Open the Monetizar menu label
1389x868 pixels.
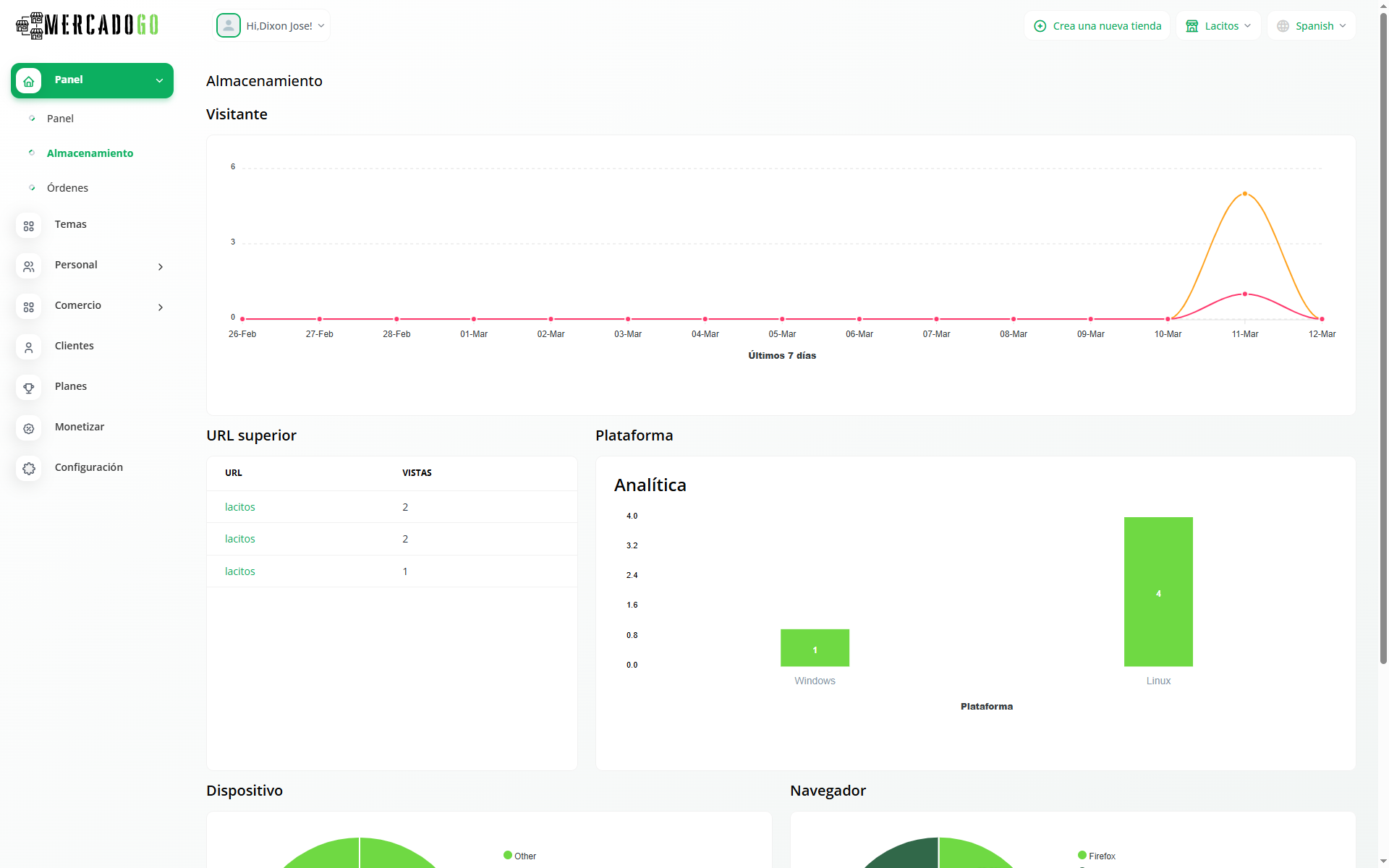80,427
